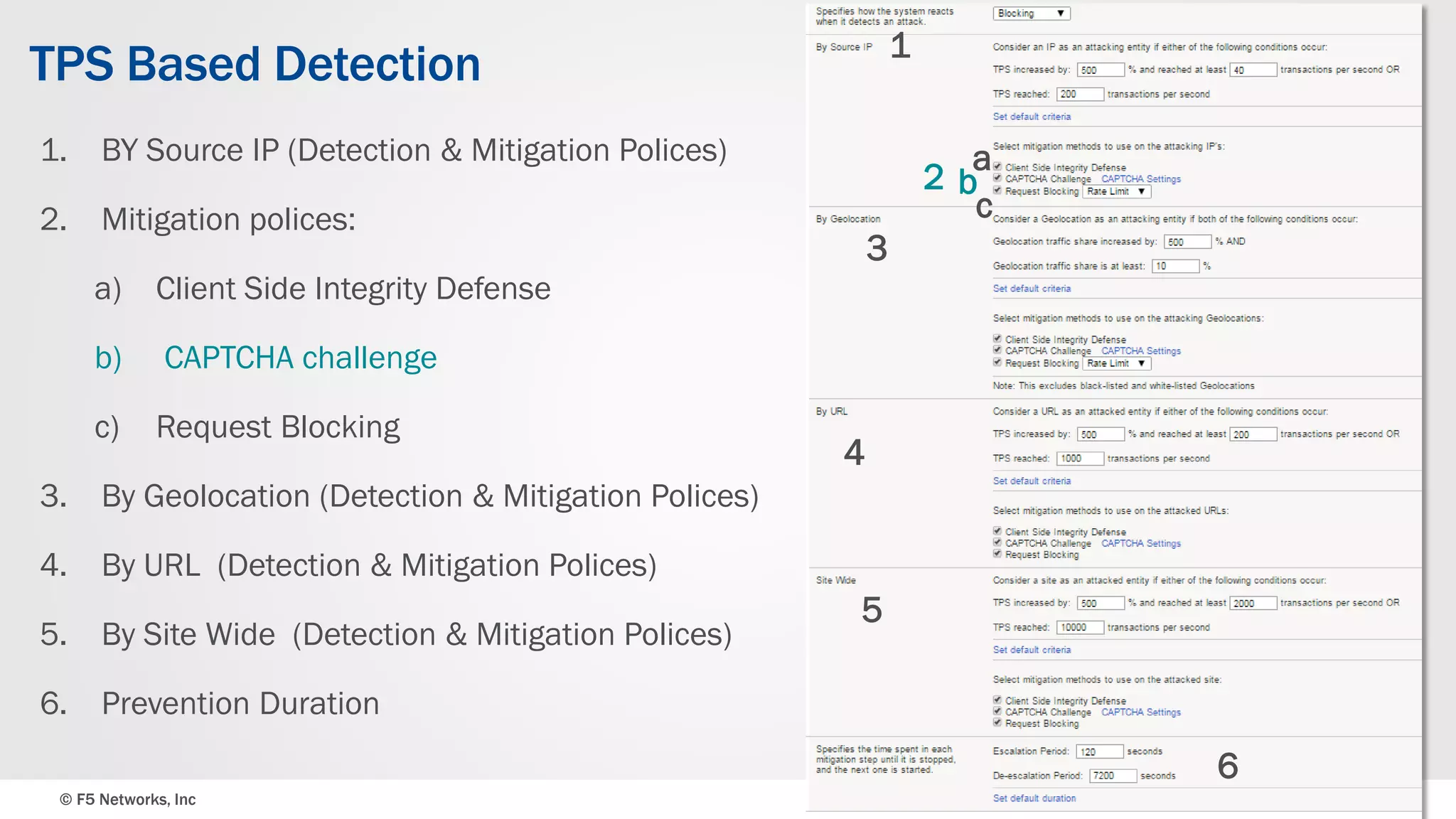1456x819 pixels.
Task: Click Source IP TPS reached field
Action: pos(1080,94)
